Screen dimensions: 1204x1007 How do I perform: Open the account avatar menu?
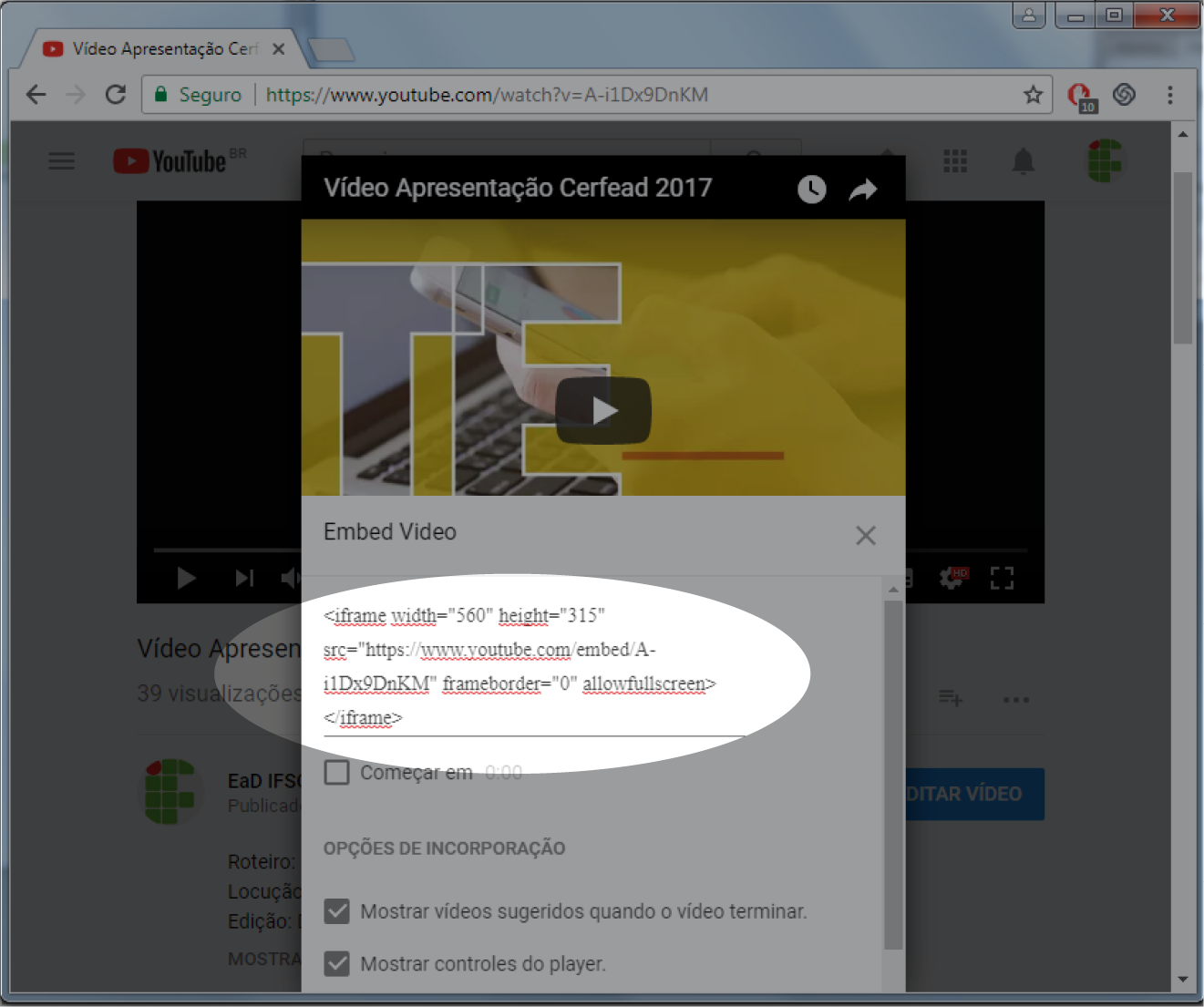[x=1104, y=161]
